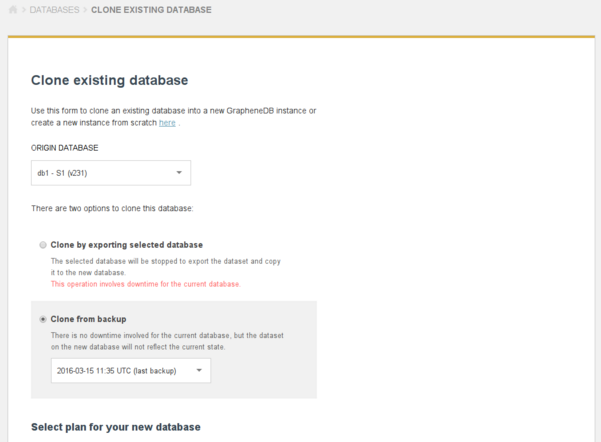Click the 'Clone by exporting selected database' label
The width and height of the screenshot is (601, 442).
[x=126, y=245]
